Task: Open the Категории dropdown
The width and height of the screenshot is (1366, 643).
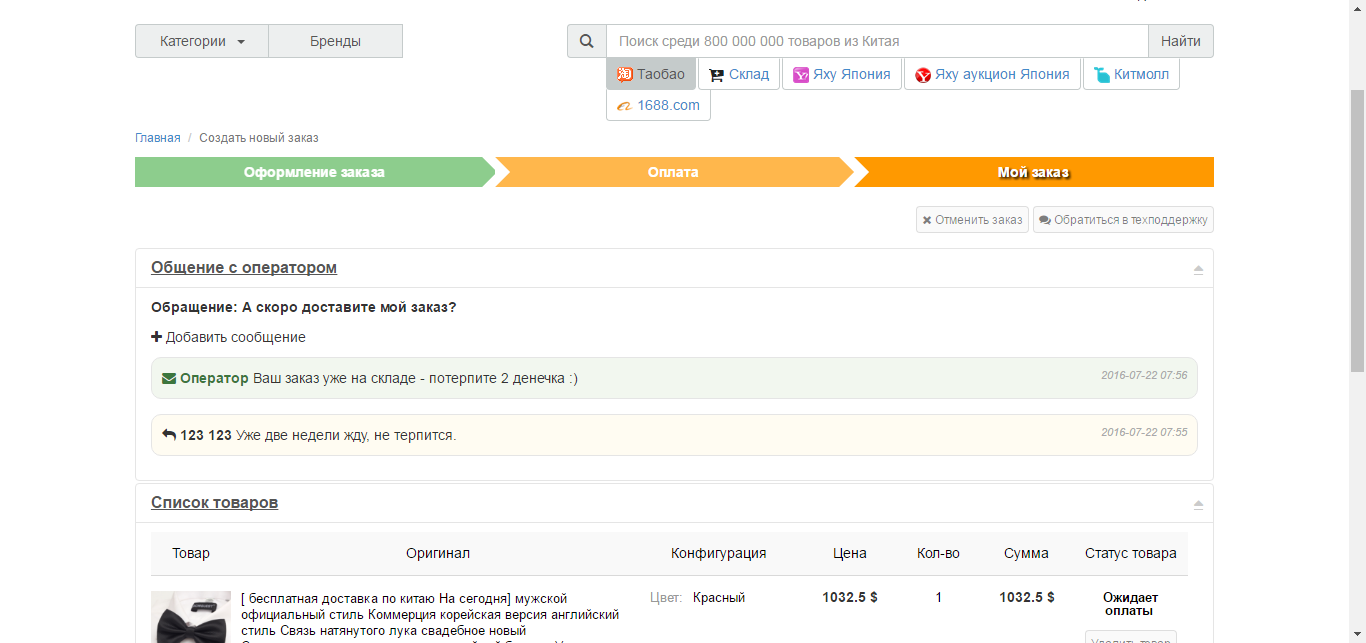Action: click(x=202, y=41)
